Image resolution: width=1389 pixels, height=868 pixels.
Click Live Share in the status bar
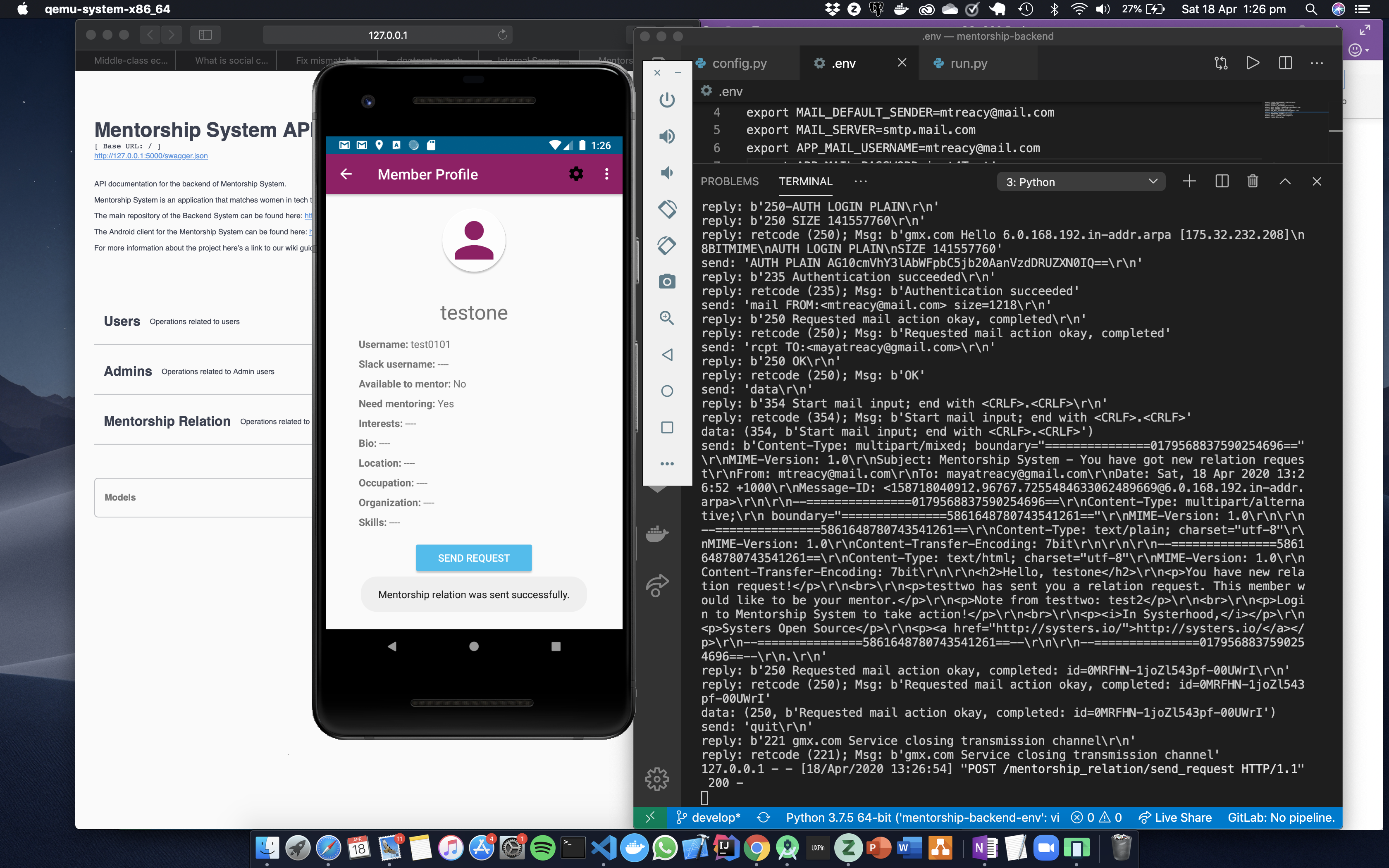tap(1176, 818)
